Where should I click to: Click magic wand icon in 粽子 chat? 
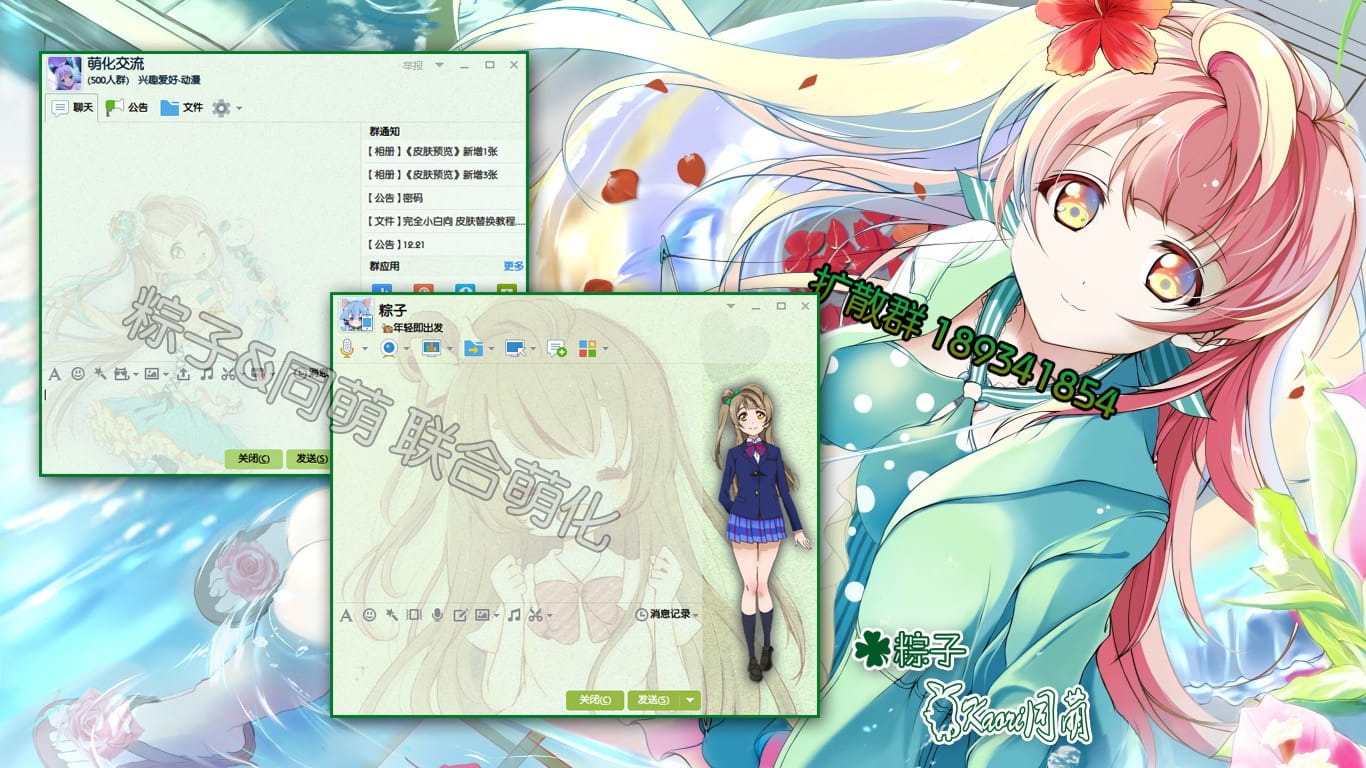[x=391, y=615]
